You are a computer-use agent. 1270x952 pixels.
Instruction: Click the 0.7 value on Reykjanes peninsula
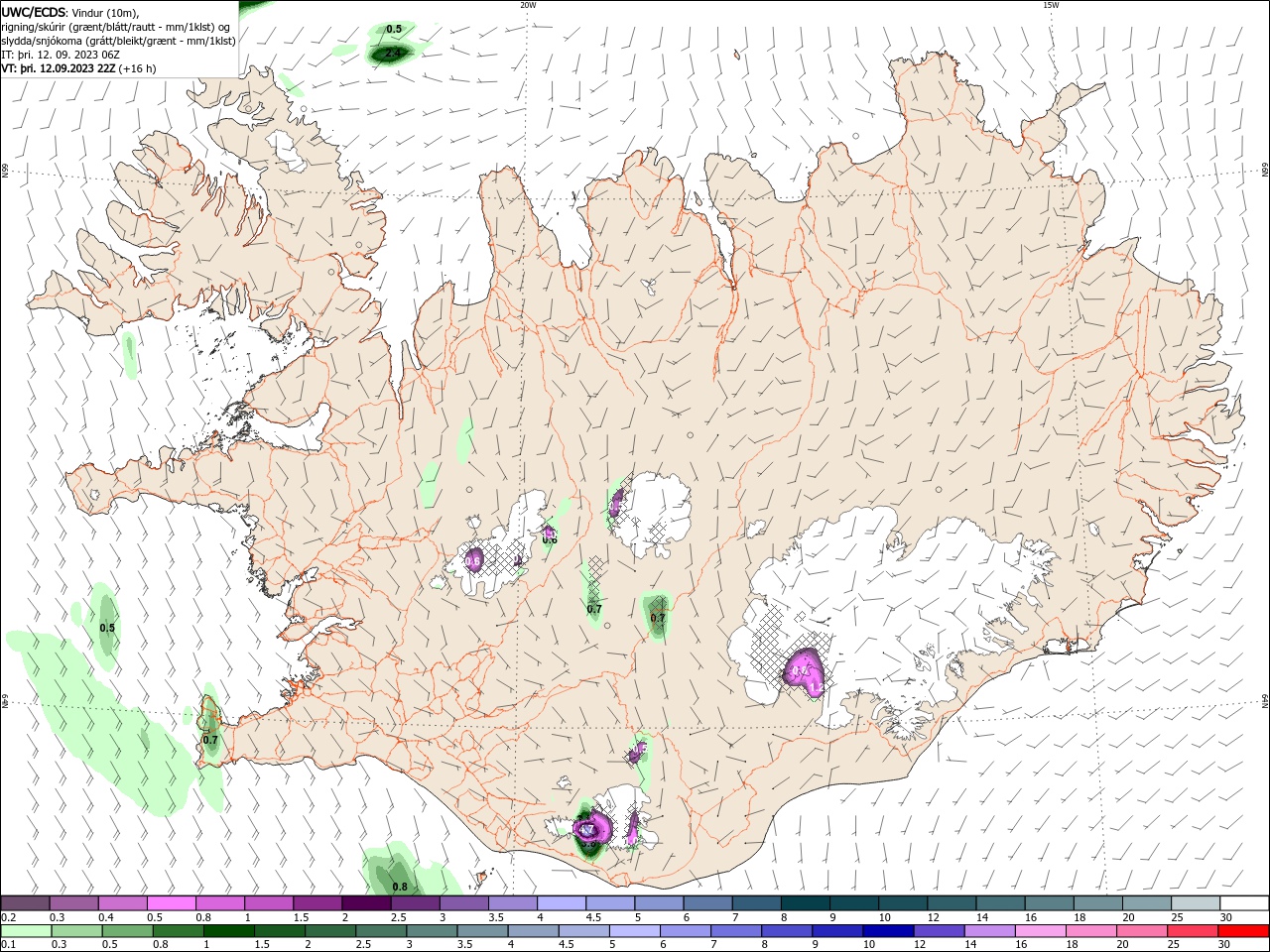210,740
